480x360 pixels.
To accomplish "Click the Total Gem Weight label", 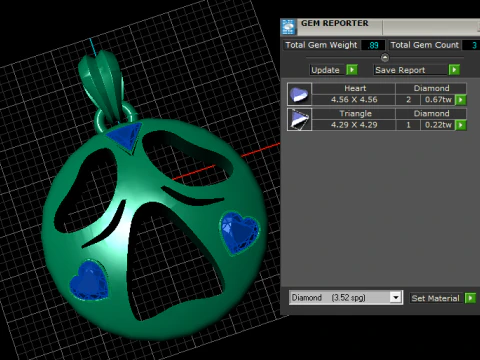I will point(321,45).
